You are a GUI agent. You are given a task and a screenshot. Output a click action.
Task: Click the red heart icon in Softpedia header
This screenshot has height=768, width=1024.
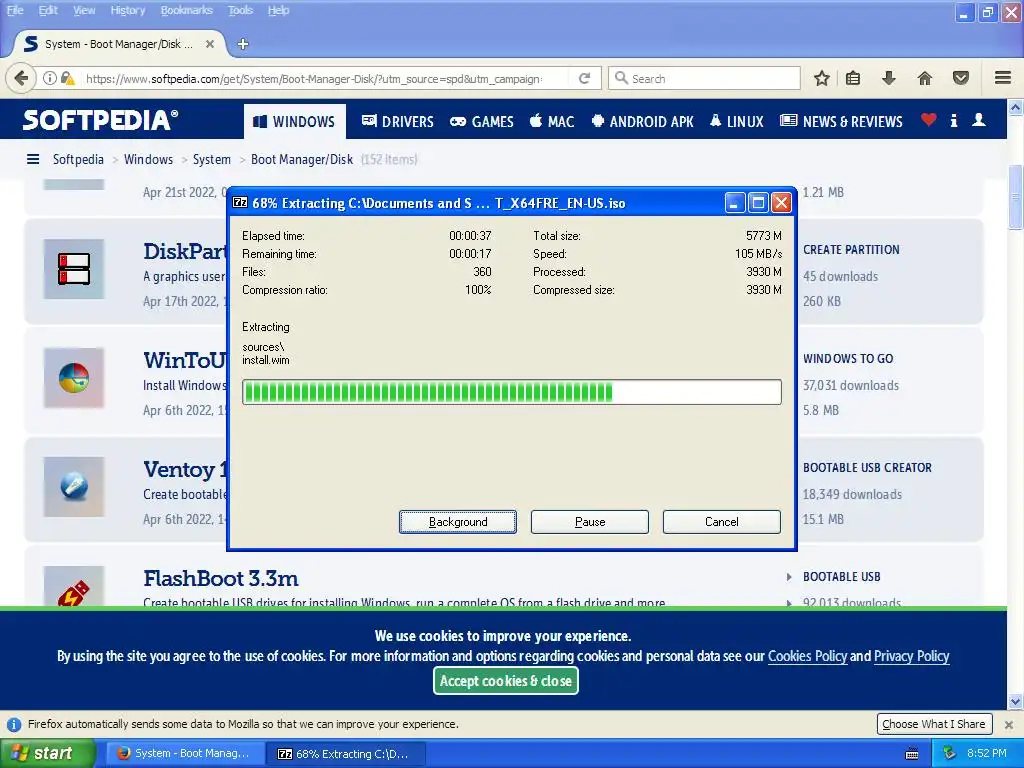point(929,120)
